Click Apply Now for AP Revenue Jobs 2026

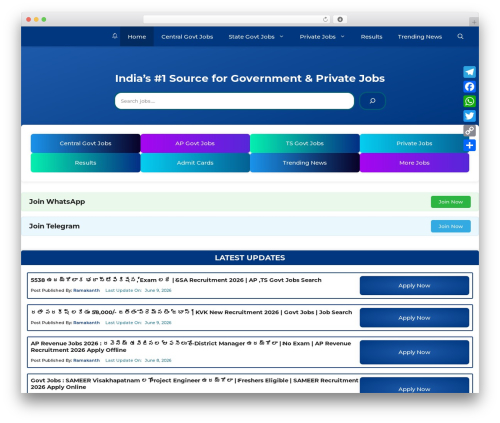click(414, 352)
